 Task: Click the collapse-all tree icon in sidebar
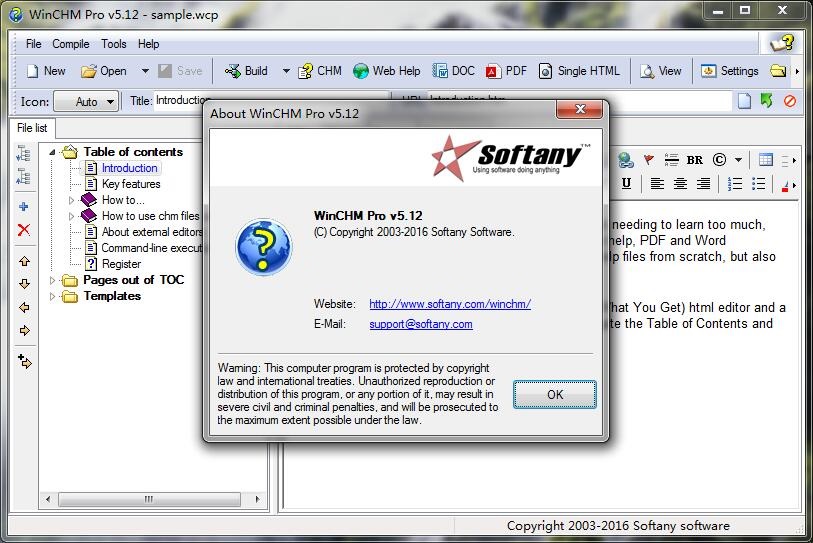pos(24,176)
